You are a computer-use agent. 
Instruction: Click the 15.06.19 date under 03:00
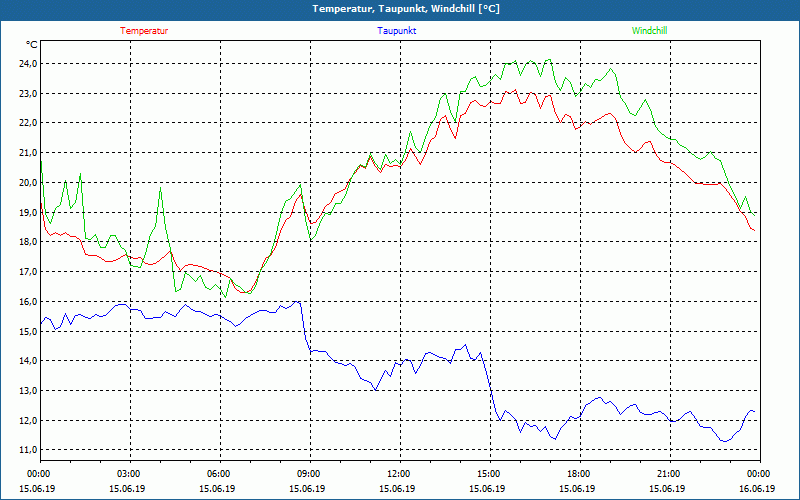click(x=127, y=489)
